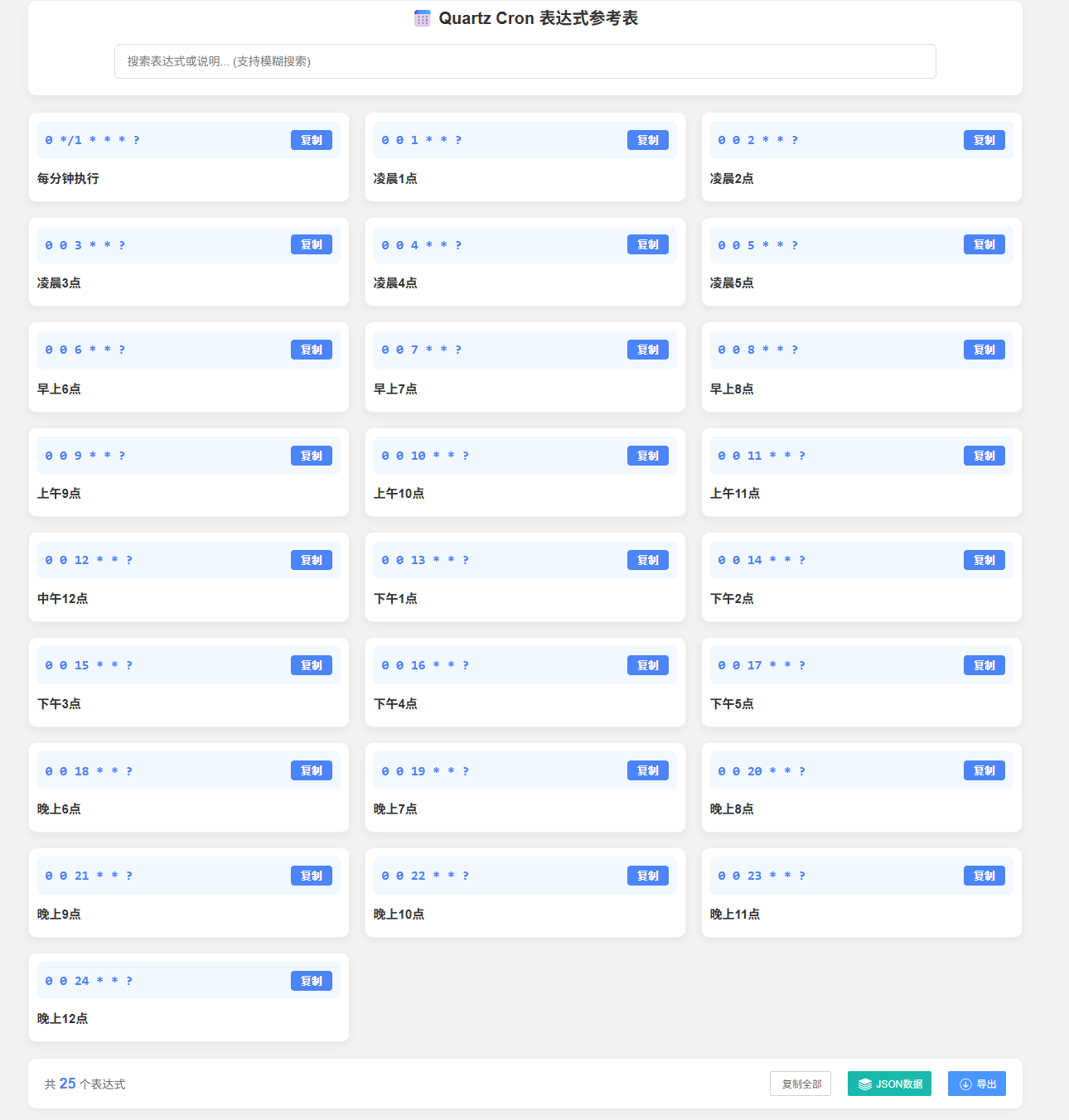Click the 复制全部 button

tap(801, 1084)
